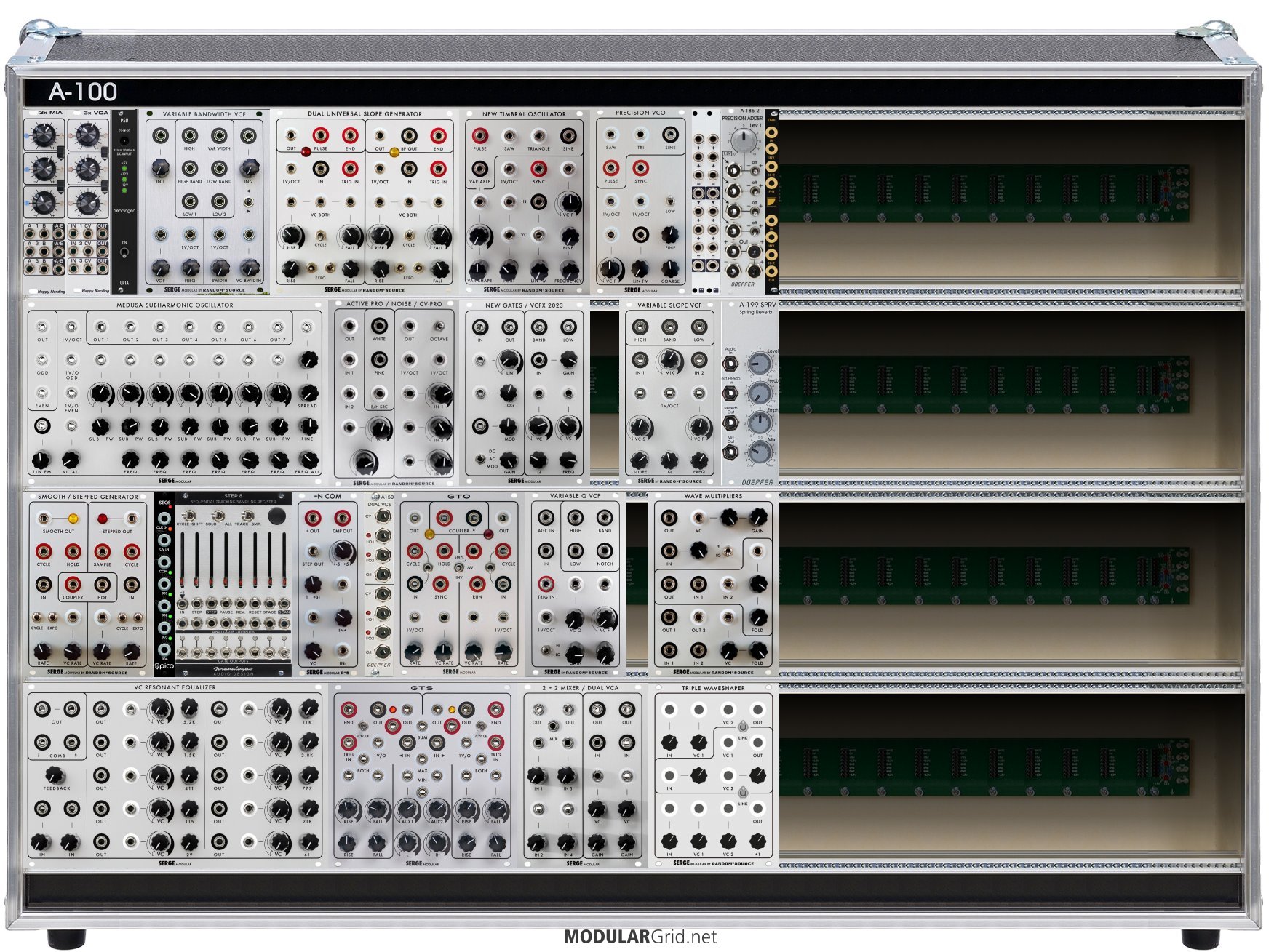
Task: Click the GTS AUX1 knob
Action: point(407,809)
